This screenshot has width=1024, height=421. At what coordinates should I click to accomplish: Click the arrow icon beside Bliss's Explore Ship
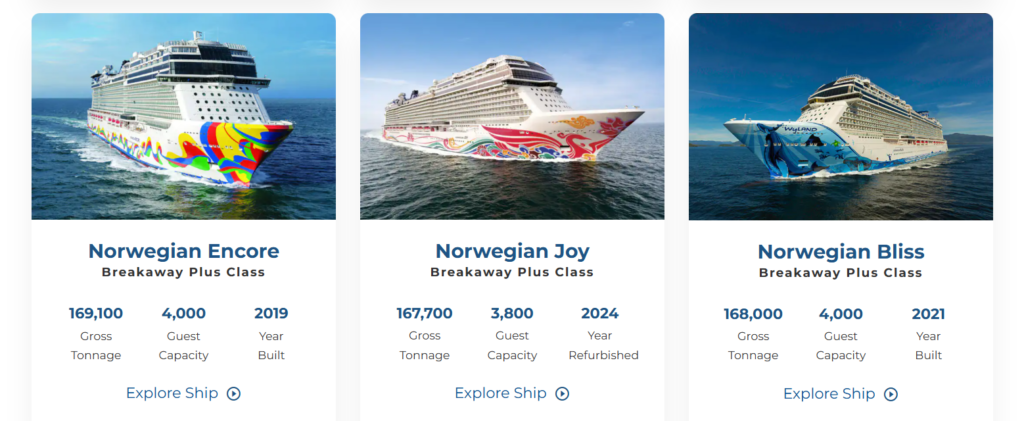(891, 394)
